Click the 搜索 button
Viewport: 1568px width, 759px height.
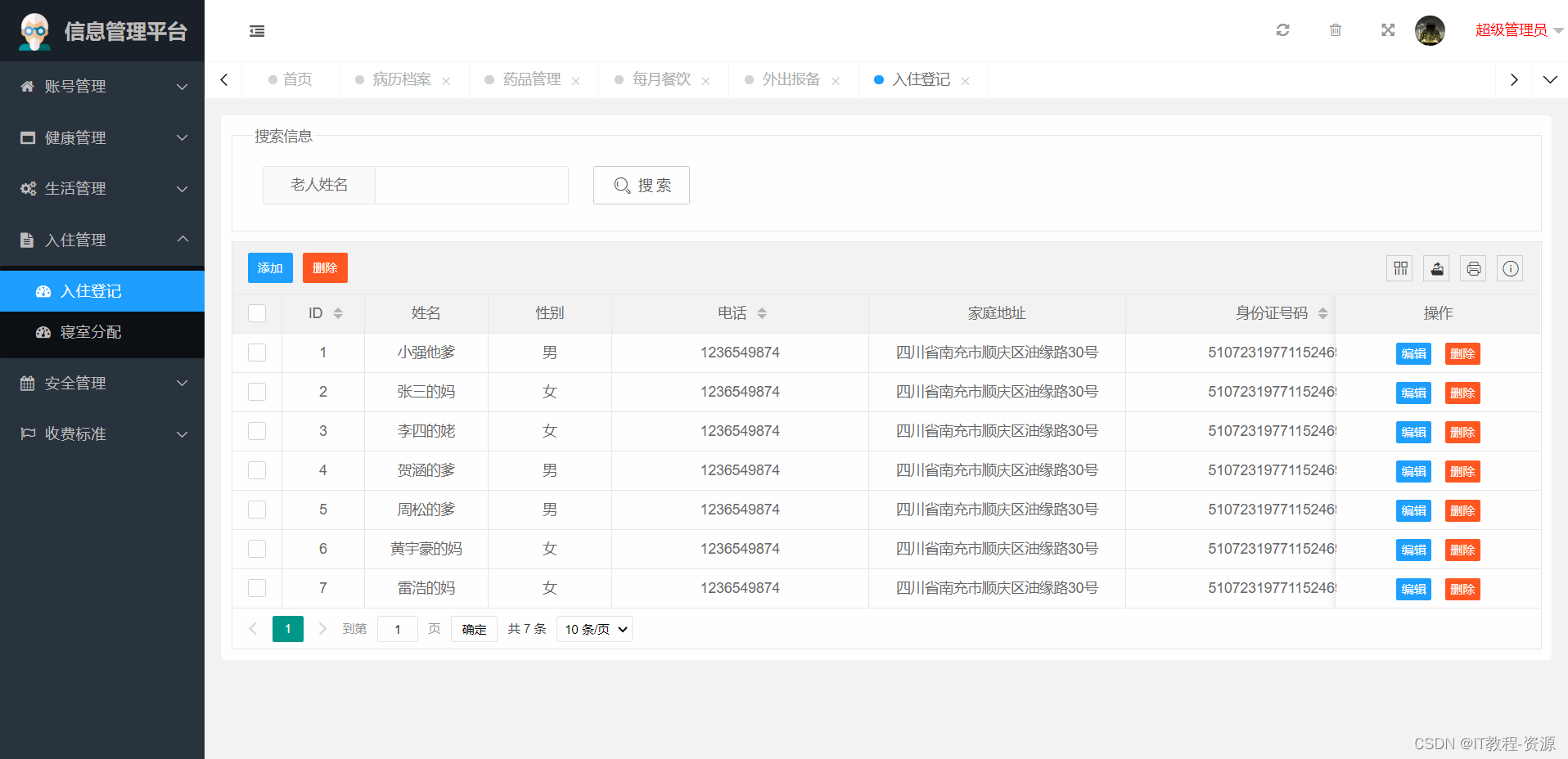click(642, 186)
